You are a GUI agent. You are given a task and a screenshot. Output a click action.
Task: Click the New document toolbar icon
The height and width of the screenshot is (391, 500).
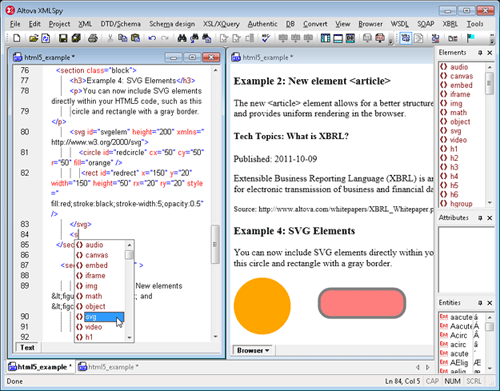click(16, 38)
